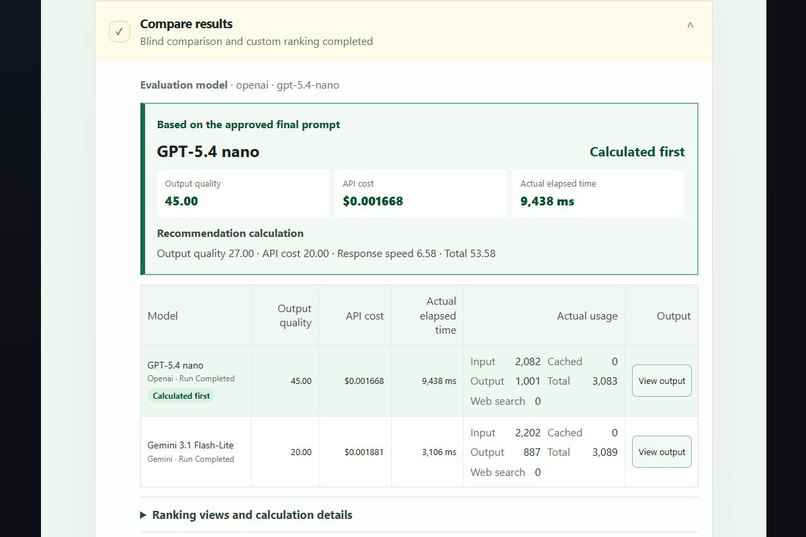
Task: Expand Ranking views and calculation details
Action: pos(246,515)
